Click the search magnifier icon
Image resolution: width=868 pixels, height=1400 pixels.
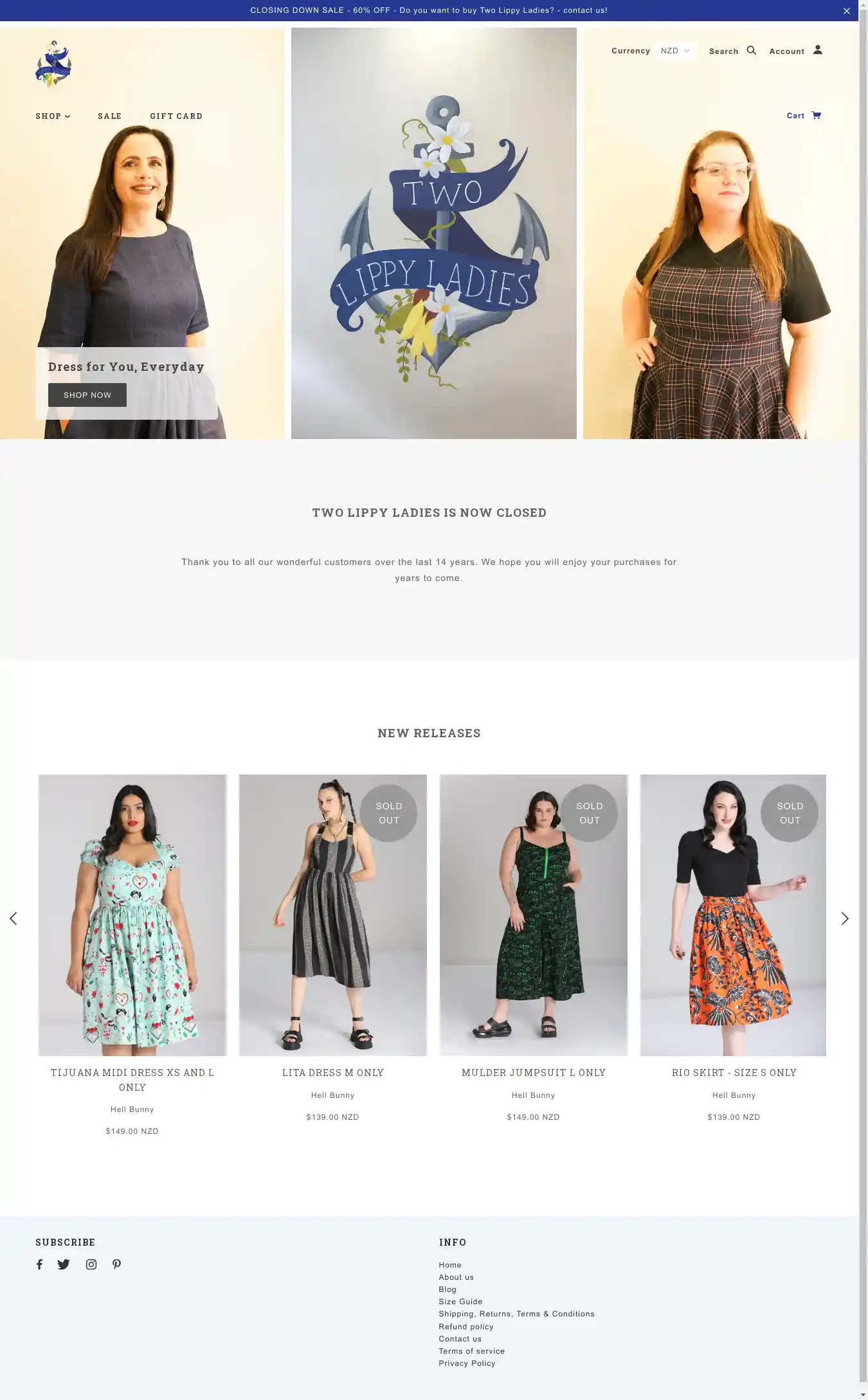(751, 50)
